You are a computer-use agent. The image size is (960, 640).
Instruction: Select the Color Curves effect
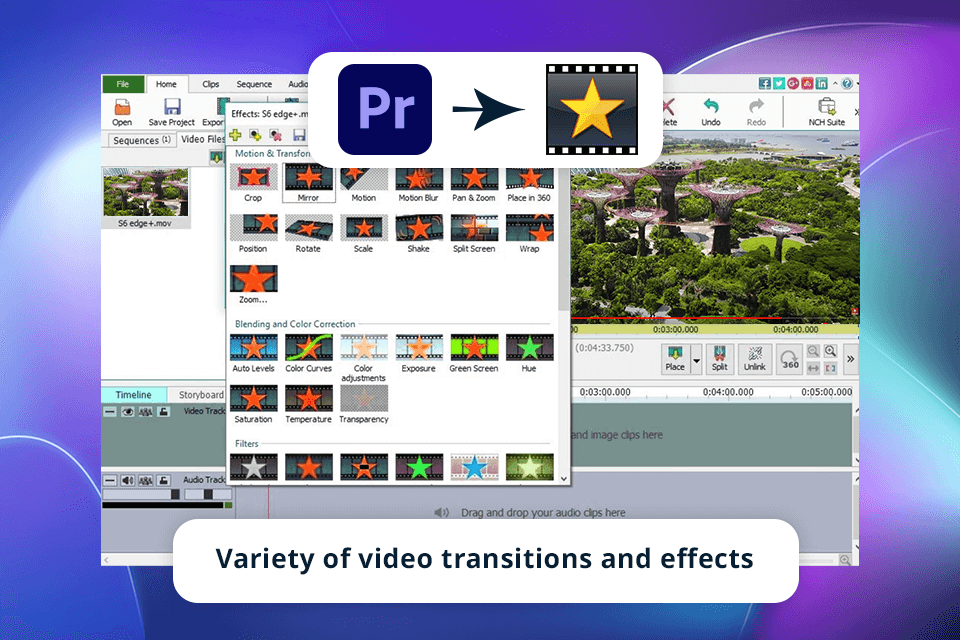coord(309,353)
